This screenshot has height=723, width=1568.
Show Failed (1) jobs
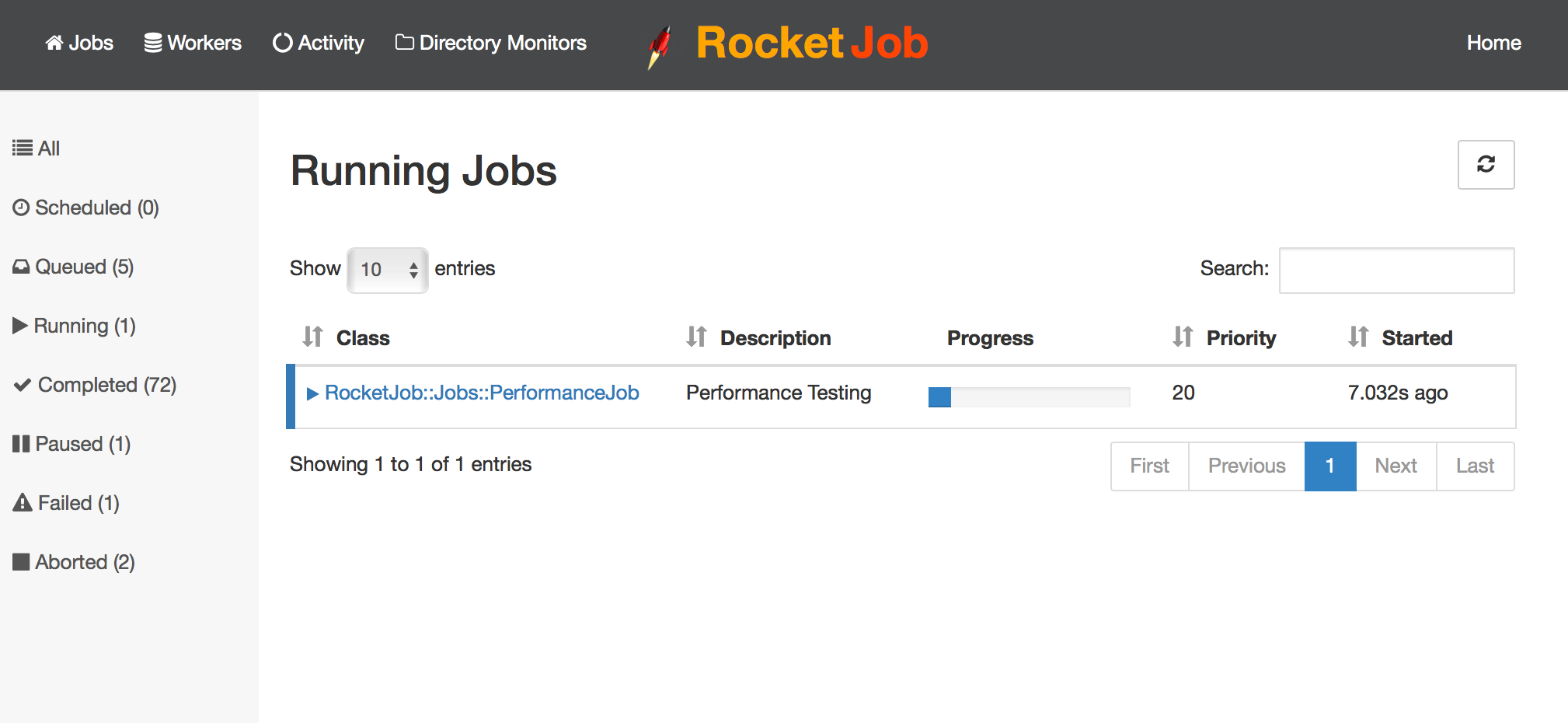coord(66,503)
